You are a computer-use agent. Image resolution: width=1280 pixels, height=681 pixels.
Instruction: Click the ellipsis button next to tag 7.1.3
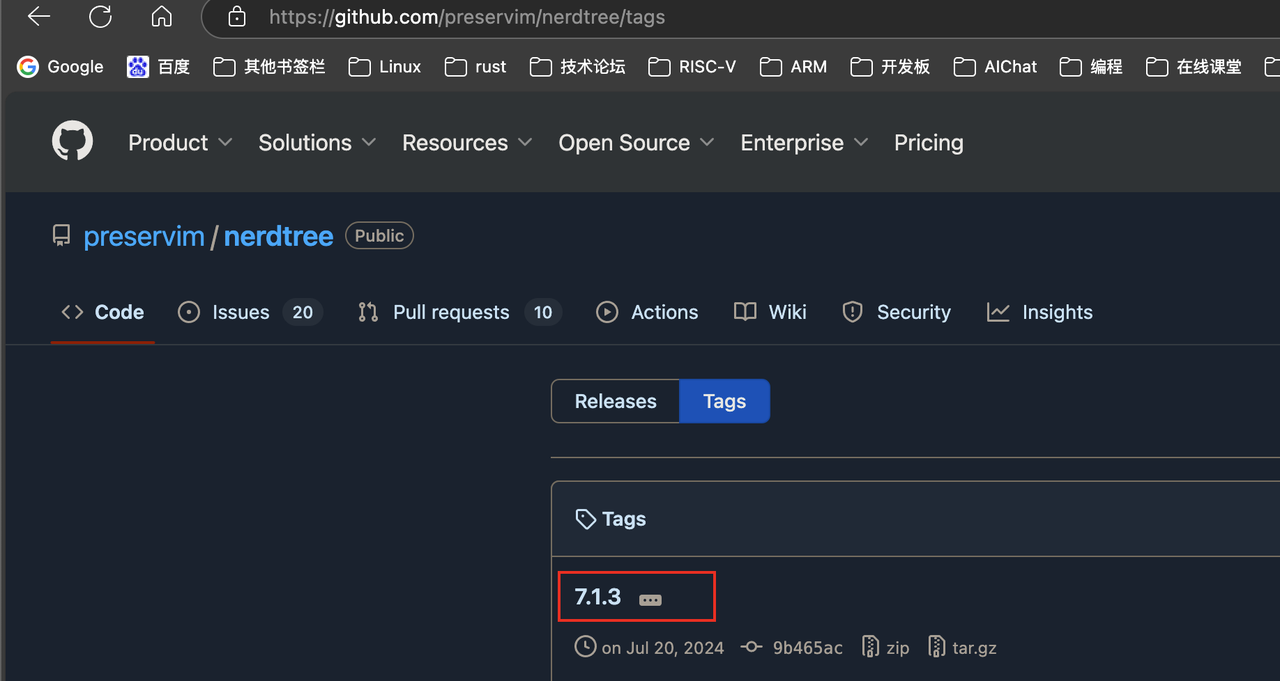pyautogui.click(x=651, y=599)
